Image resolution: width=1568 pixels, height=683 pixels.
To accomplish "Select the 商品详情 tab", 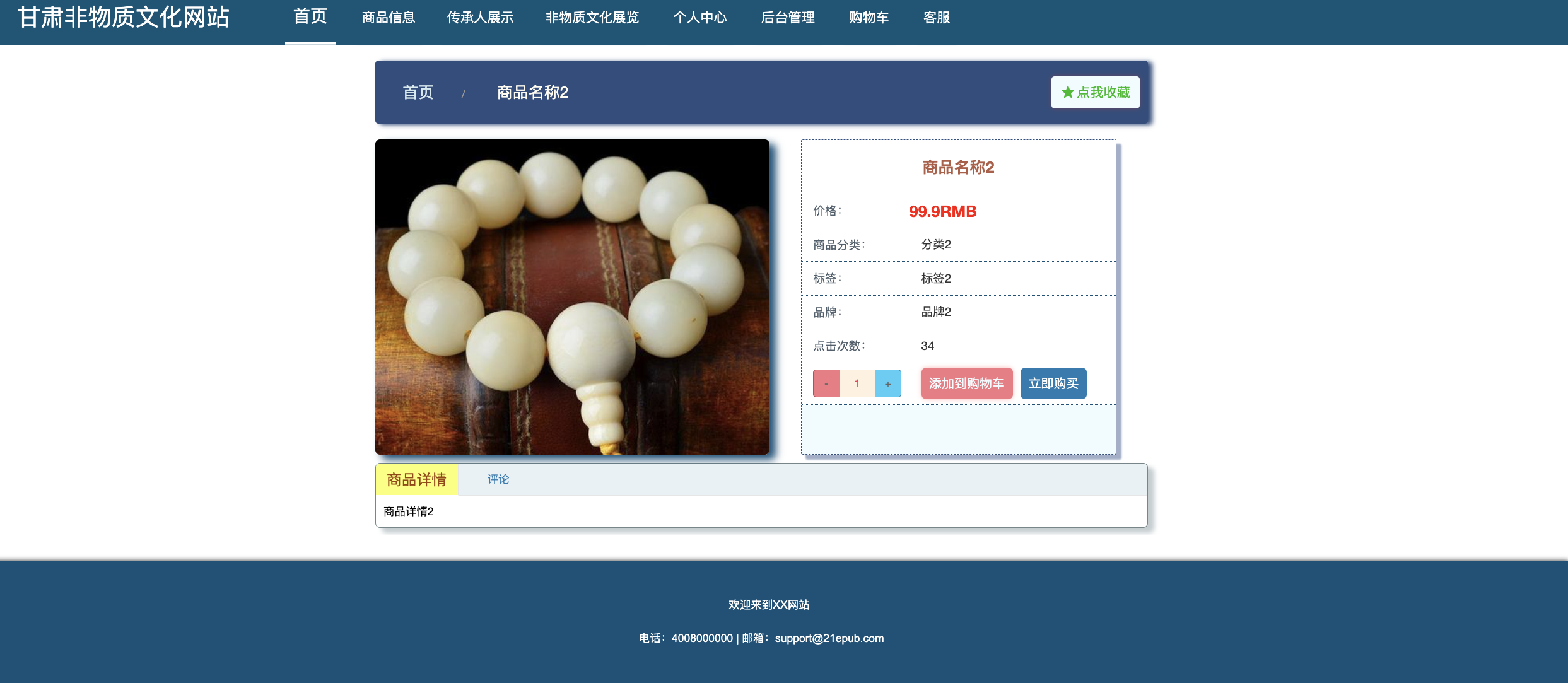I will tap(416, 479).
